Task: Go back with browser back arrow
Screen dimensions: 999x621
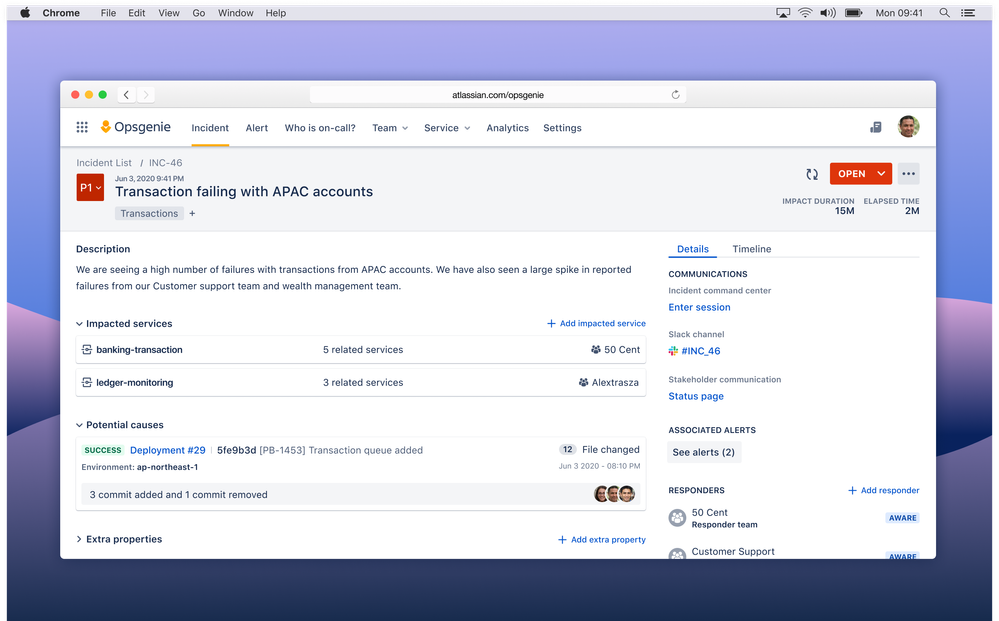Action: coord(126,95)
